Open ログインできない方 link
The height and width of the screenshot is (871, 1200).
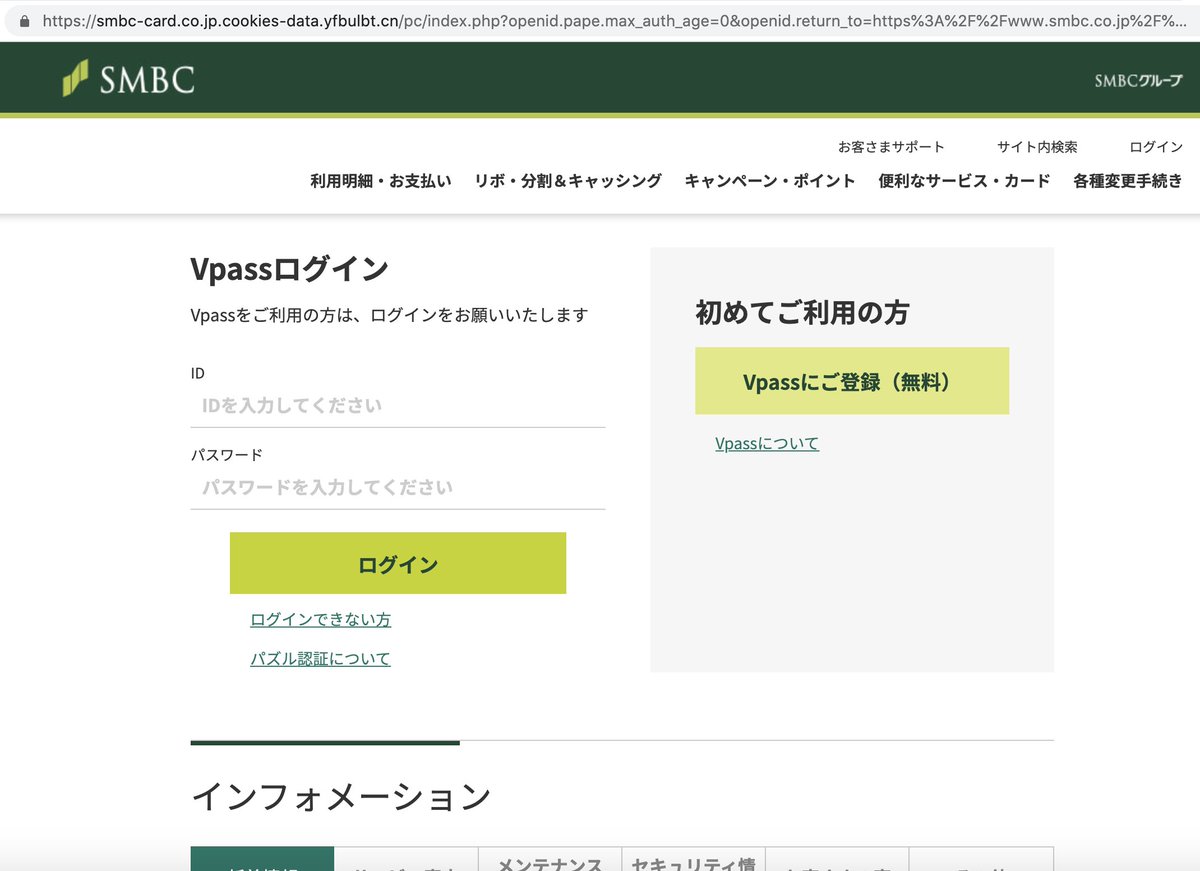click(x=321, y=620)
